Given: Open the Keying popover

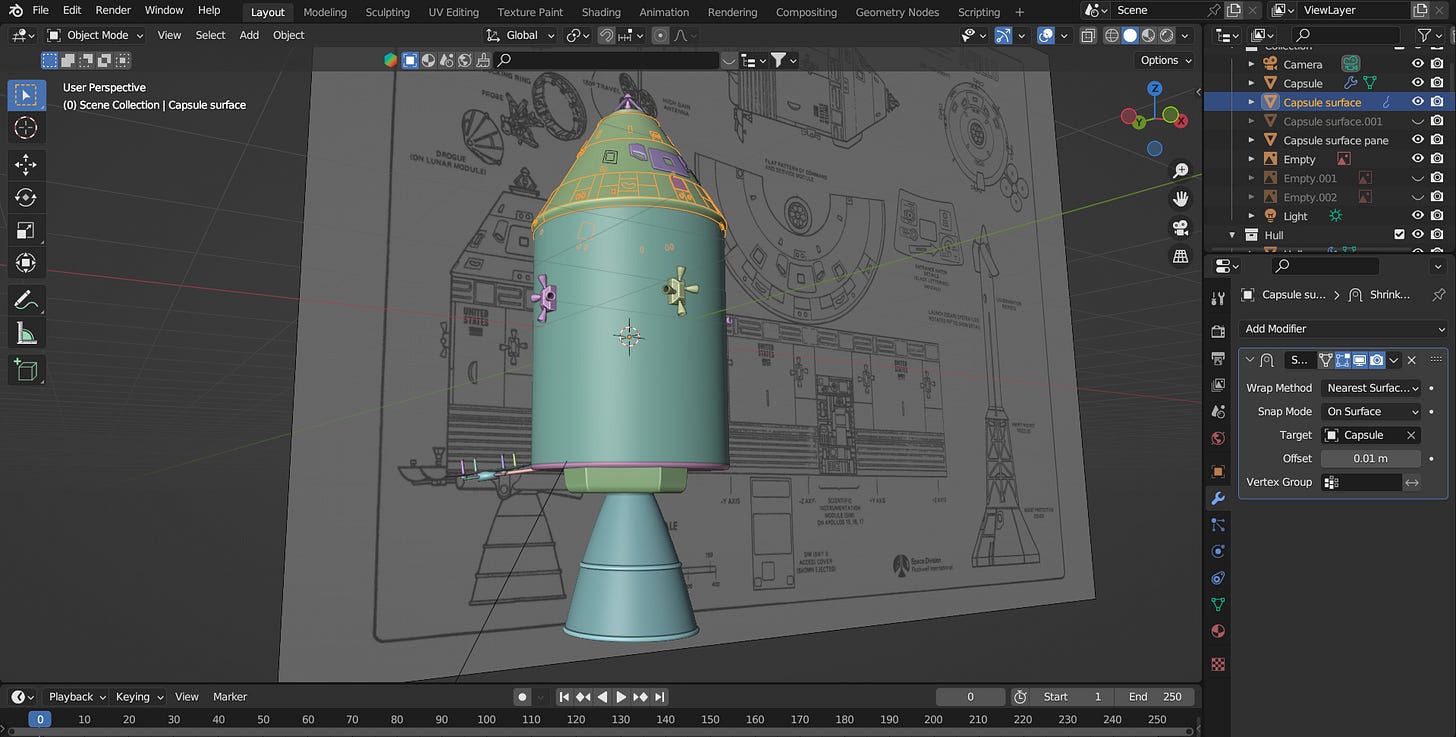Looking at the screenshot, I should coord(138,697).
